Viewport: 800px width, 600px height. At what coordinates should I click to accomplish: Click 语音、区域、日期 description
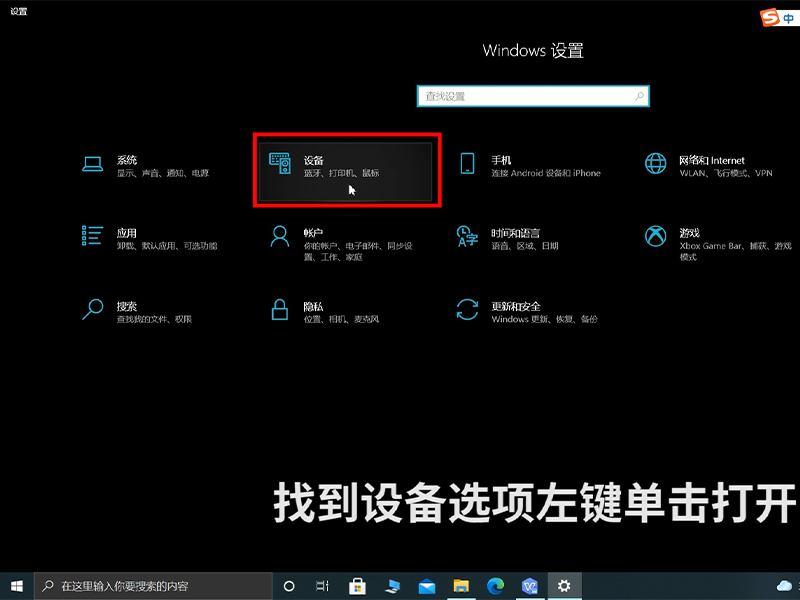(x=525, y=246)
